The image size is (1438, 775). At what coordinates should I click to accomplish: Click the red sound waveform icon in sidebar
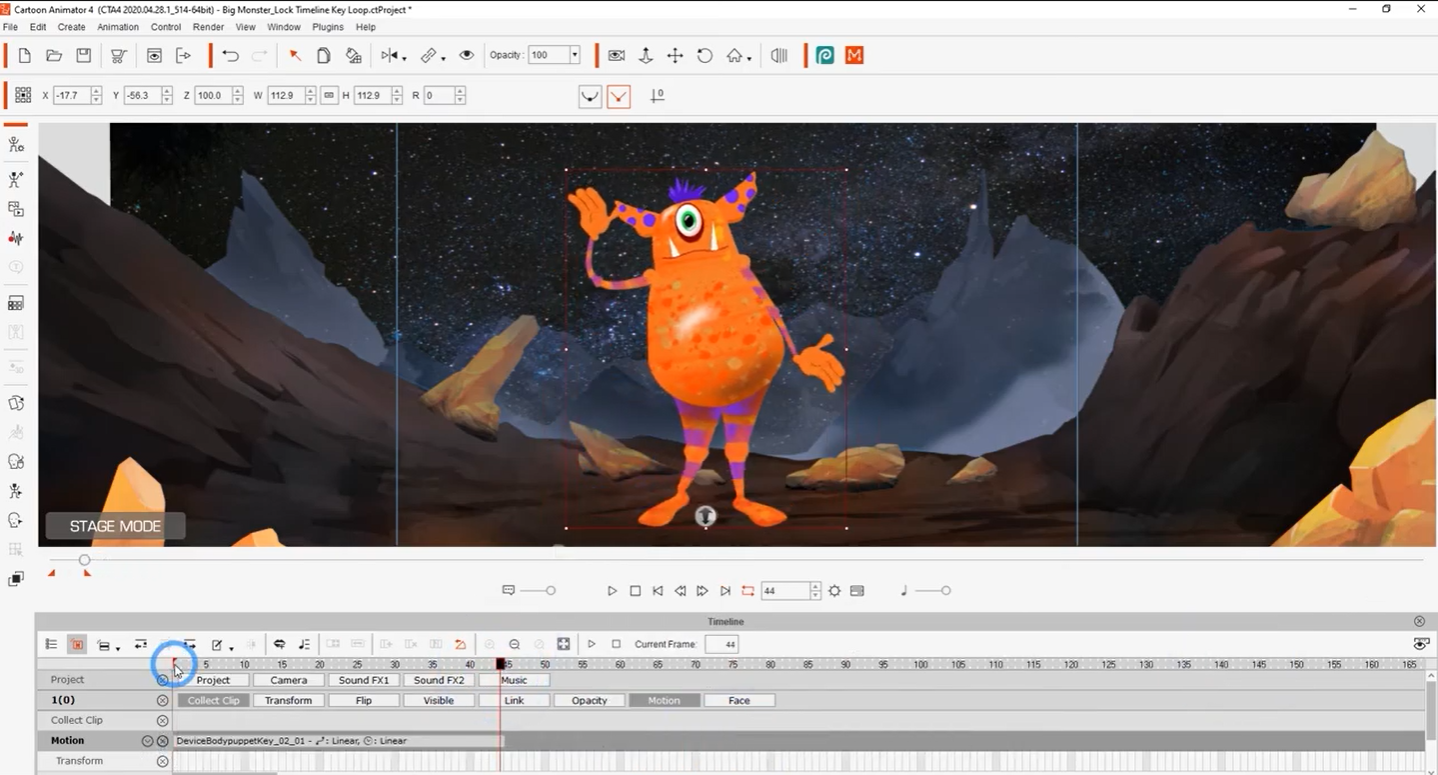click(16, 239)
